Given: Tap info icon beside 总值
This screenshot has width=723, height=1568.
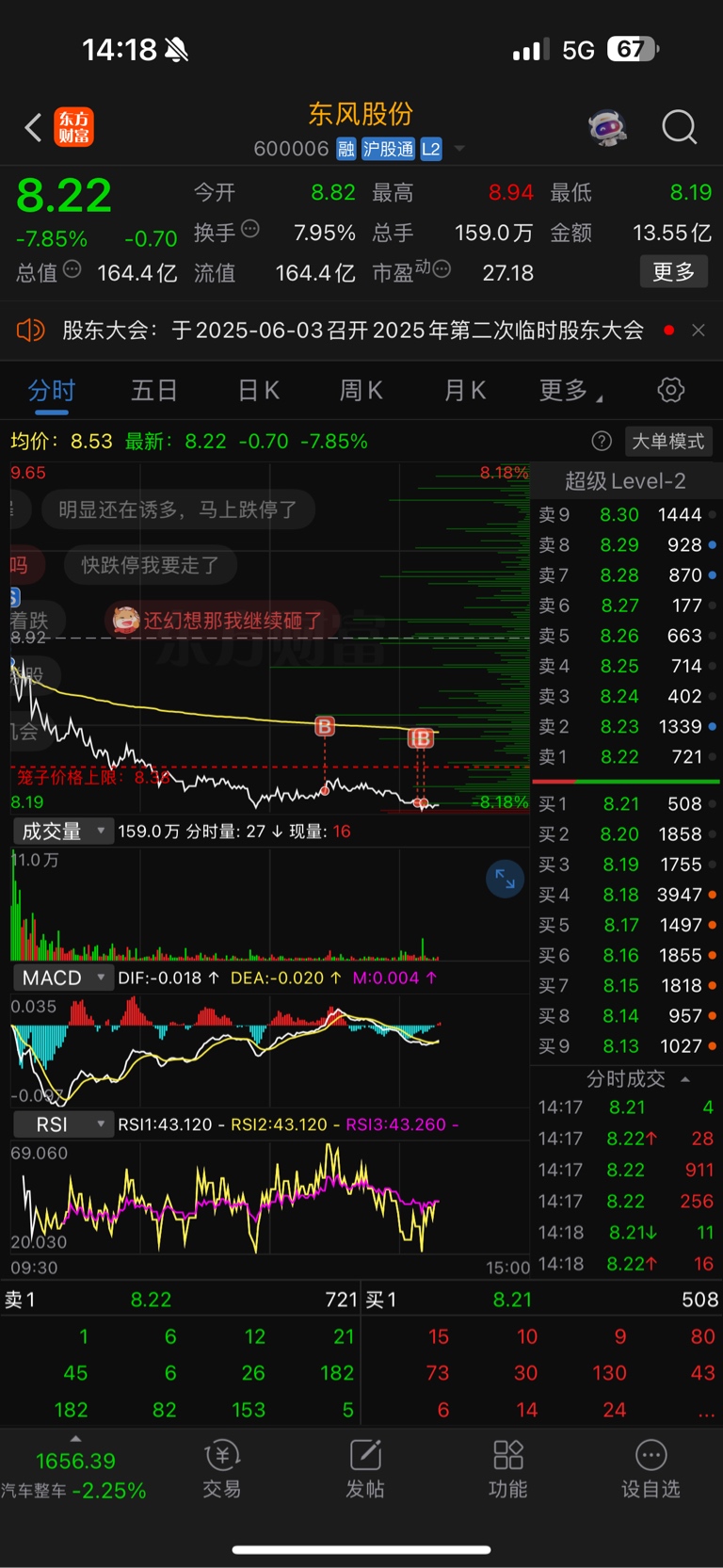Looking at the screenshot, I should (72, 269).
